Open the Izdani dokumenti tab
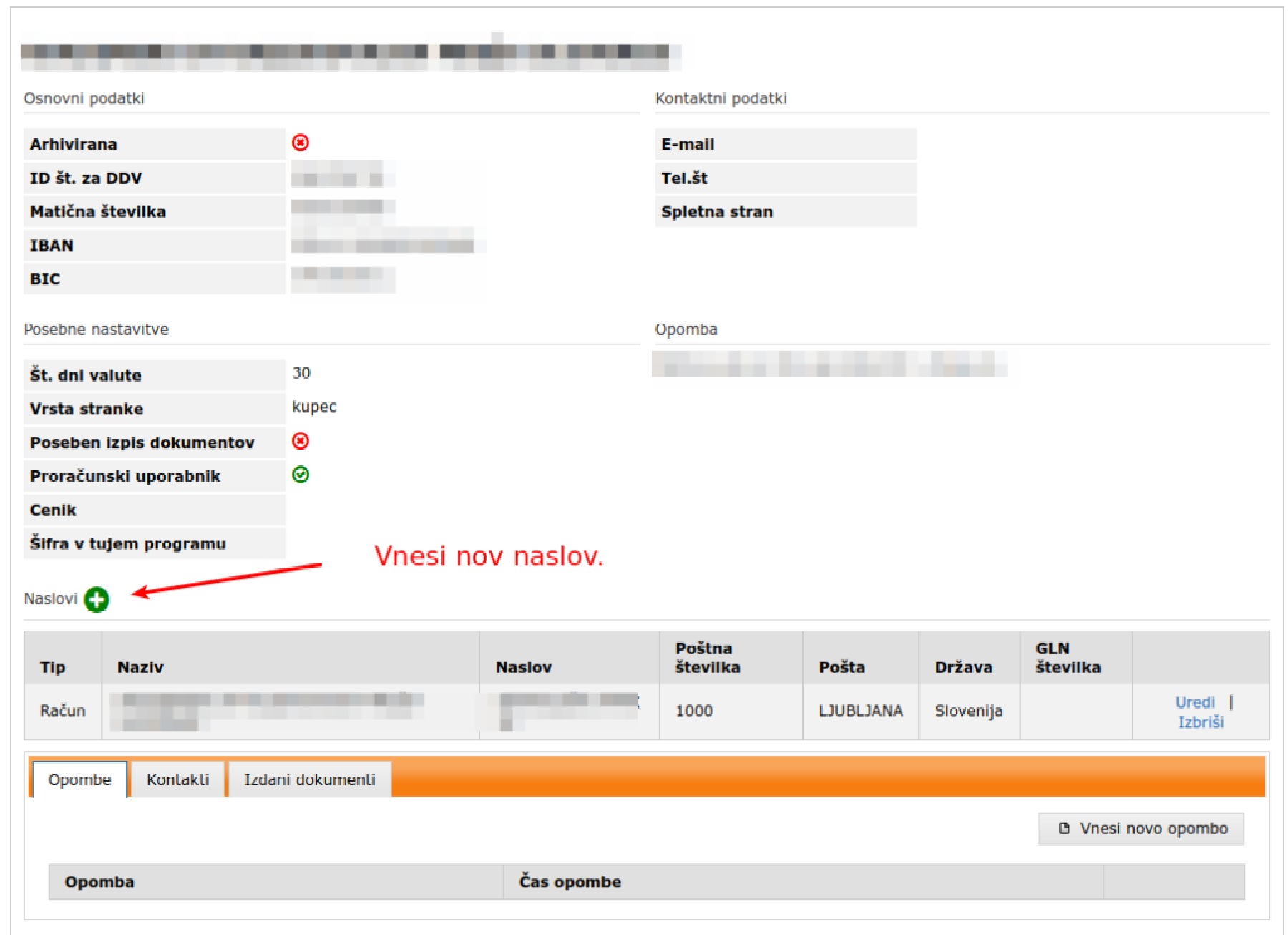1288x935 pixels. coord(309,780)
